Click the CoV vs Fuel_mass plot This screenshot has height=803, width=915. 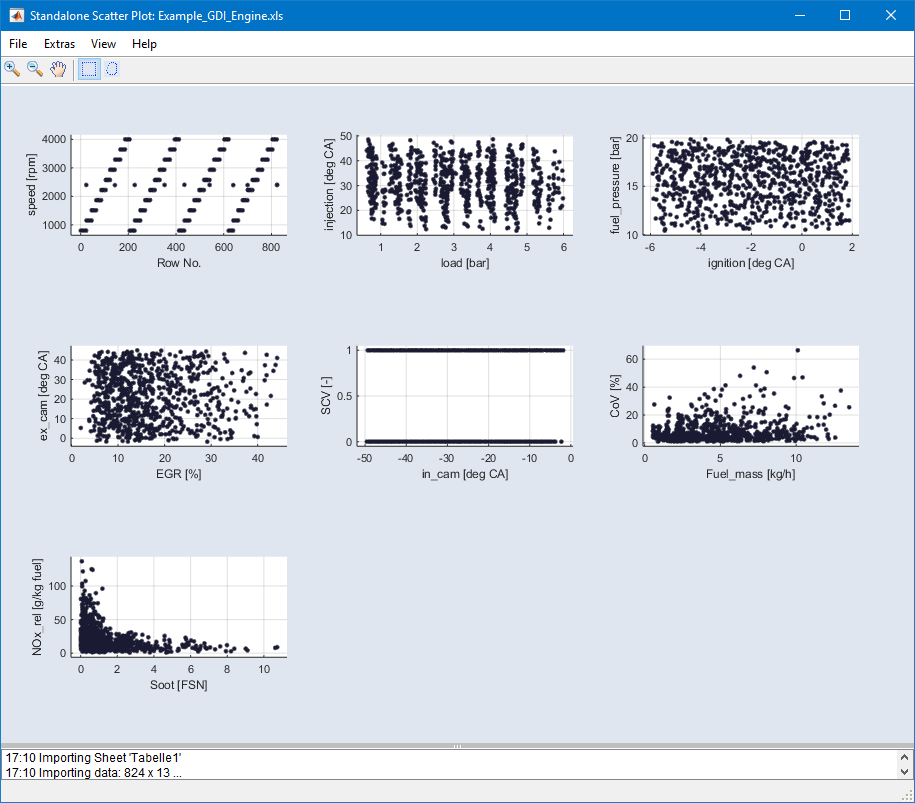pyautogui.click(x=751, y=396)
